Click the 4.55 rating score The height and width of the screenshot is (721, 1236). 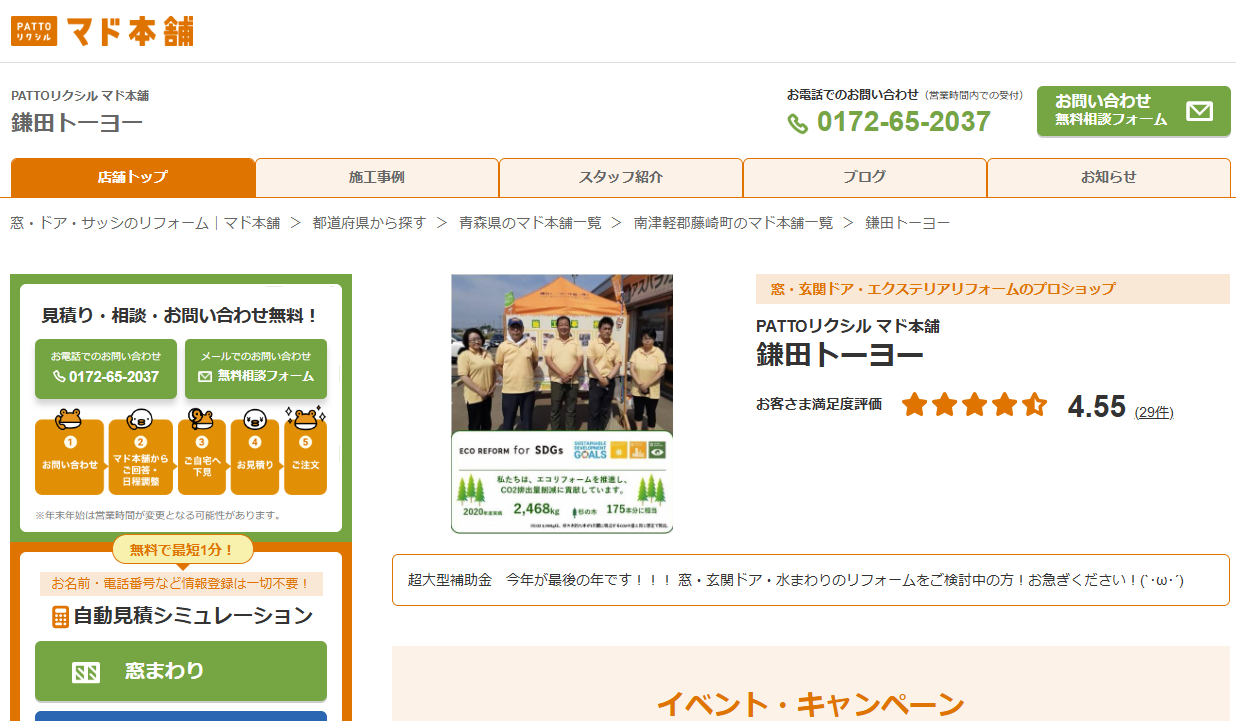tap(1097, 406)
